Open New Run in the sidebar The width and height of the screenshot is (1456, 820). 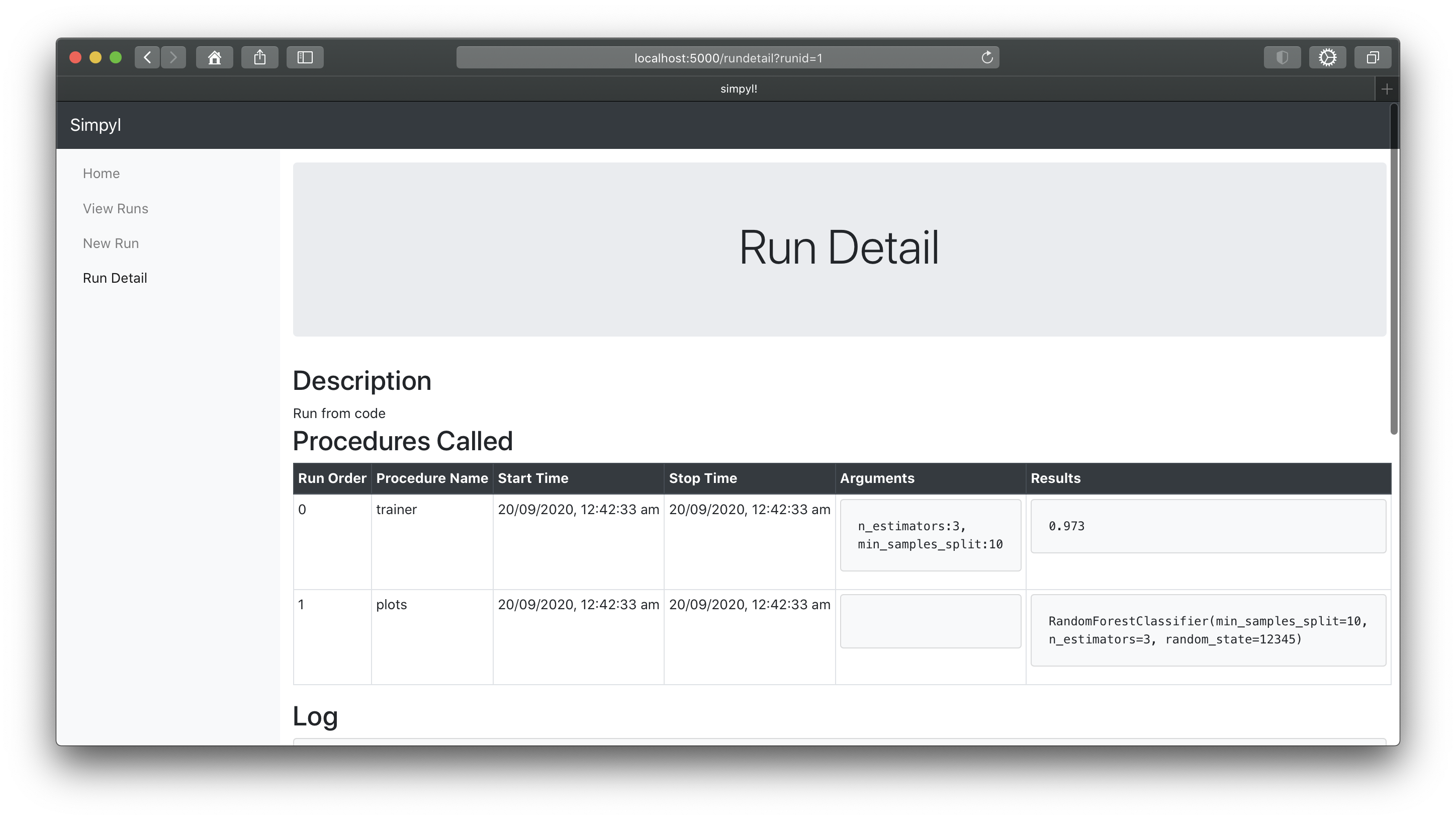(111, 243)
